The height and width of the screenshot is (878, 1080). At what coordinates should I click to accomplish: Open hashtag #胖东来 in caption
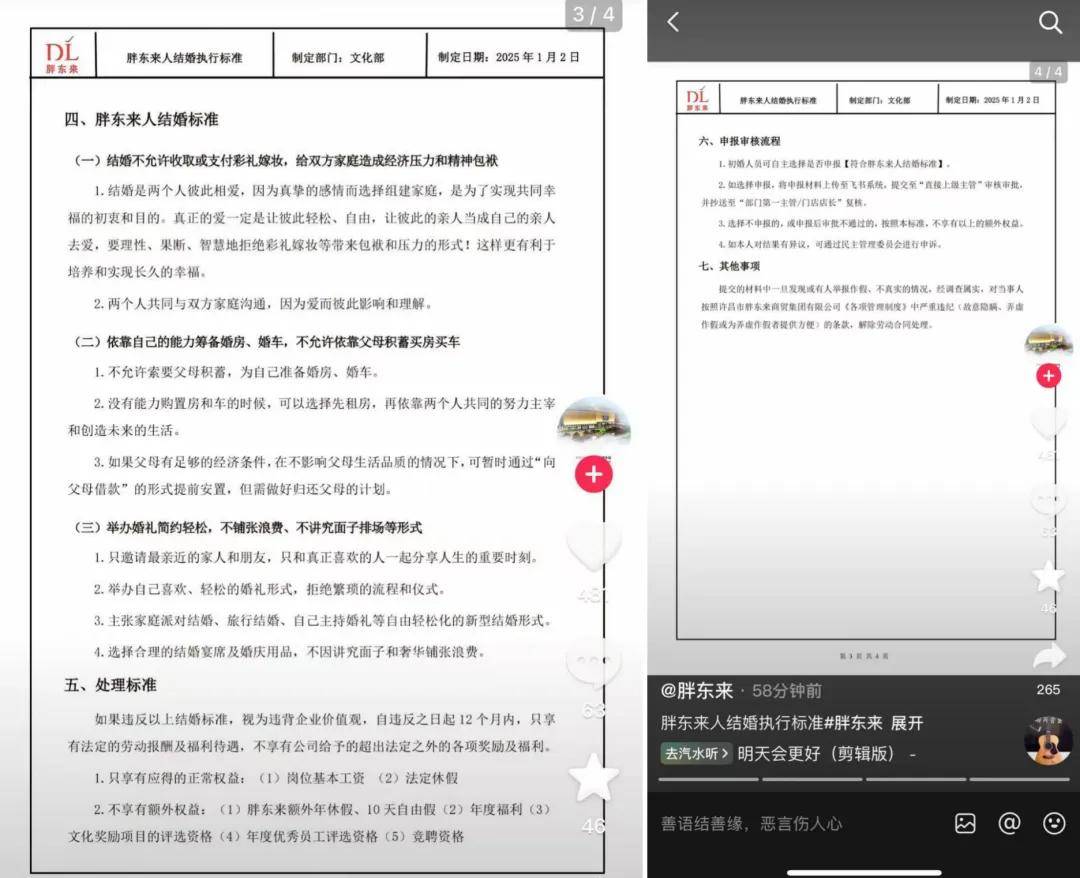[x=853, y=723]
